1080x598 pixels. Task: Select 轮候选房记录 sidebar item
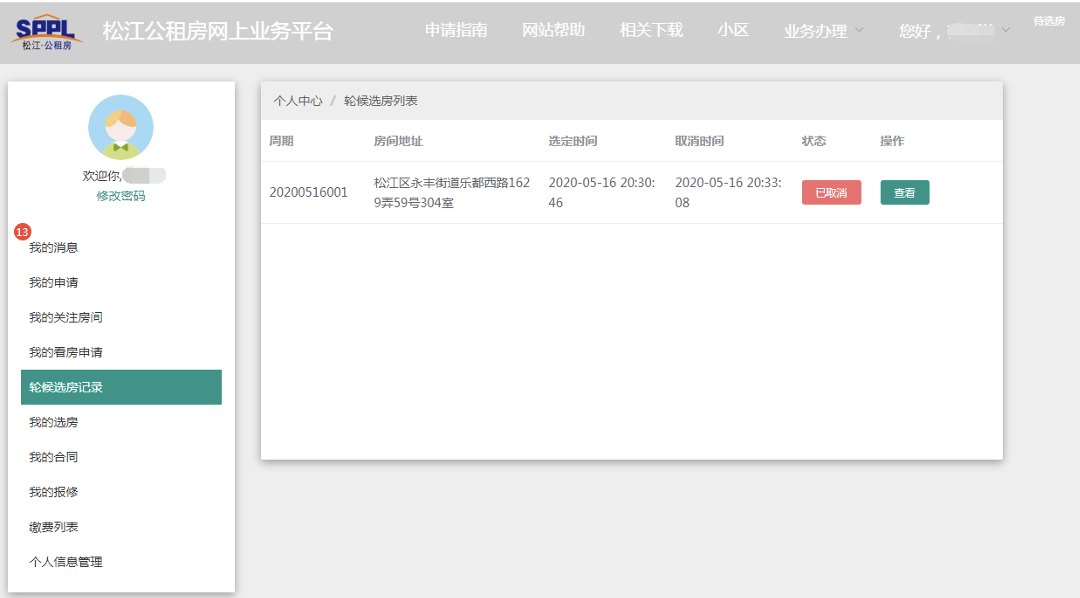tap(121, 387)
